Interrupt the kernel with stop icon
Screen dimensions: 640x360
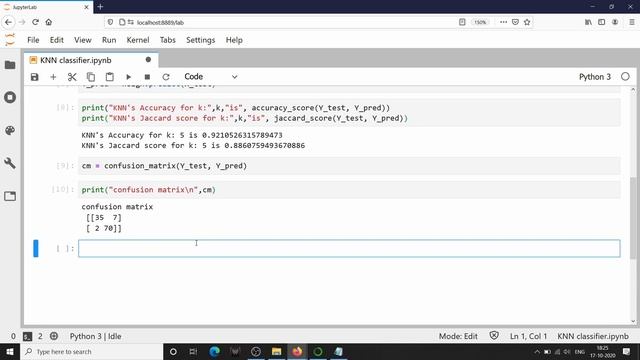coord(147,77)
